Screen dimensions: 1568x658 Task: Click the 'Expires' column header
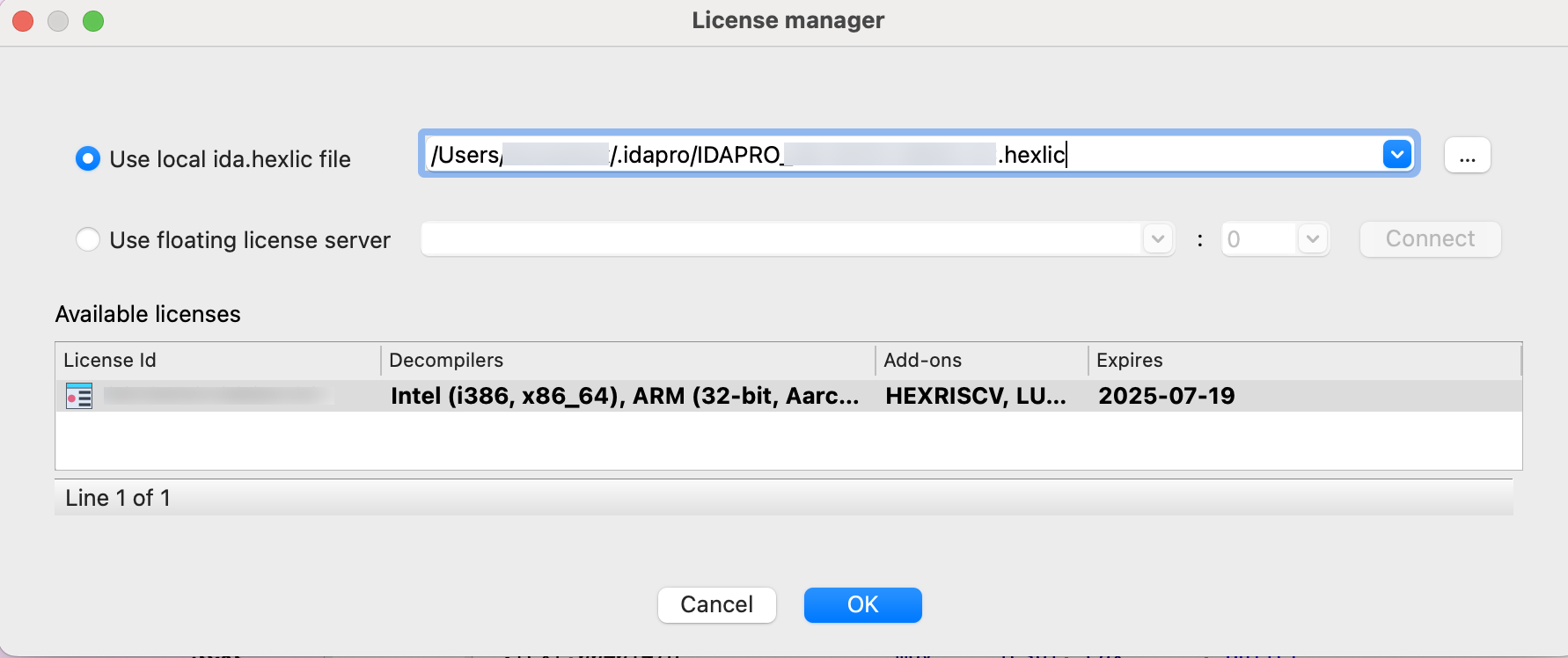(1305, 360)
